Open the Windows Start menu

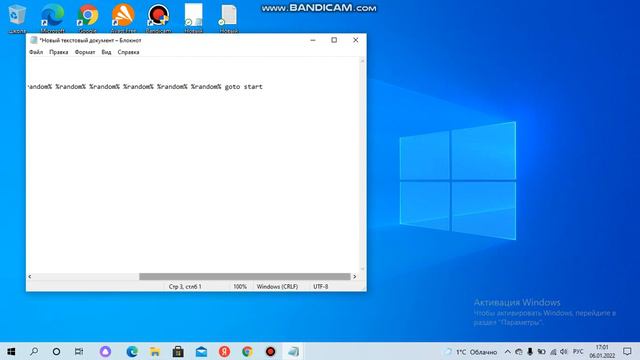coord(11,351)
